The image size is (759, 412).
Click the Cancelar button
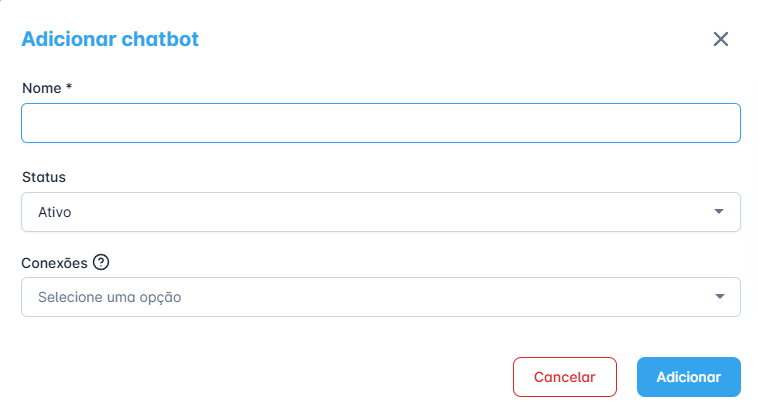pyautogui.click(x=565, y=377)
